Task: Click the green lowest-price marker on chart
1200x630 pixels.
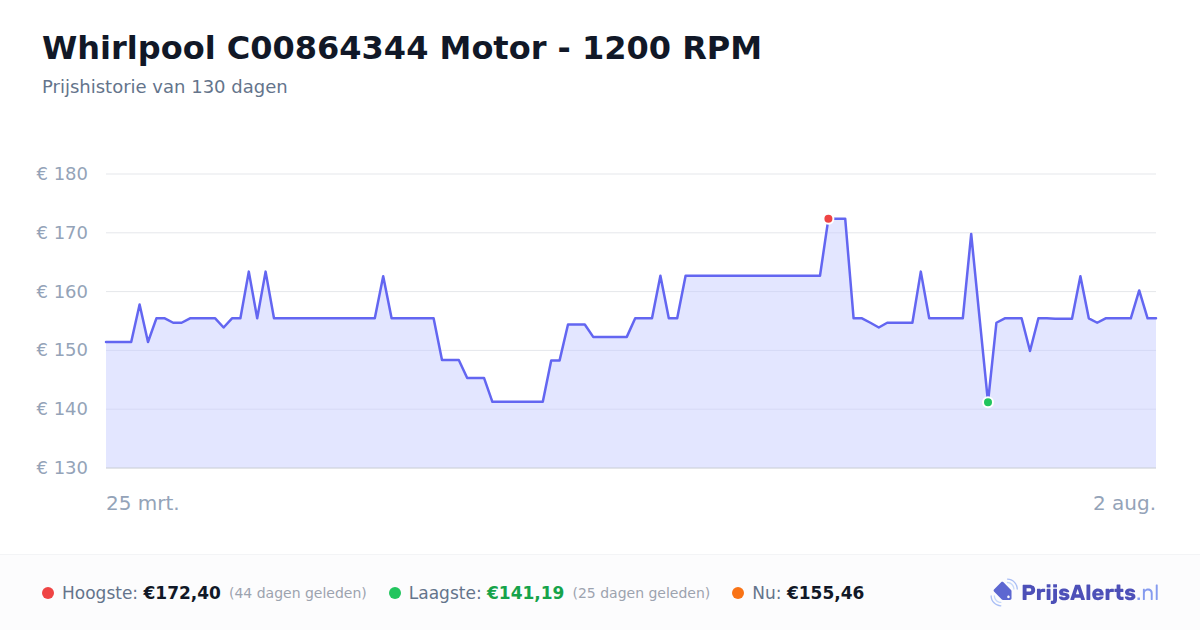Action: (988, 402)
